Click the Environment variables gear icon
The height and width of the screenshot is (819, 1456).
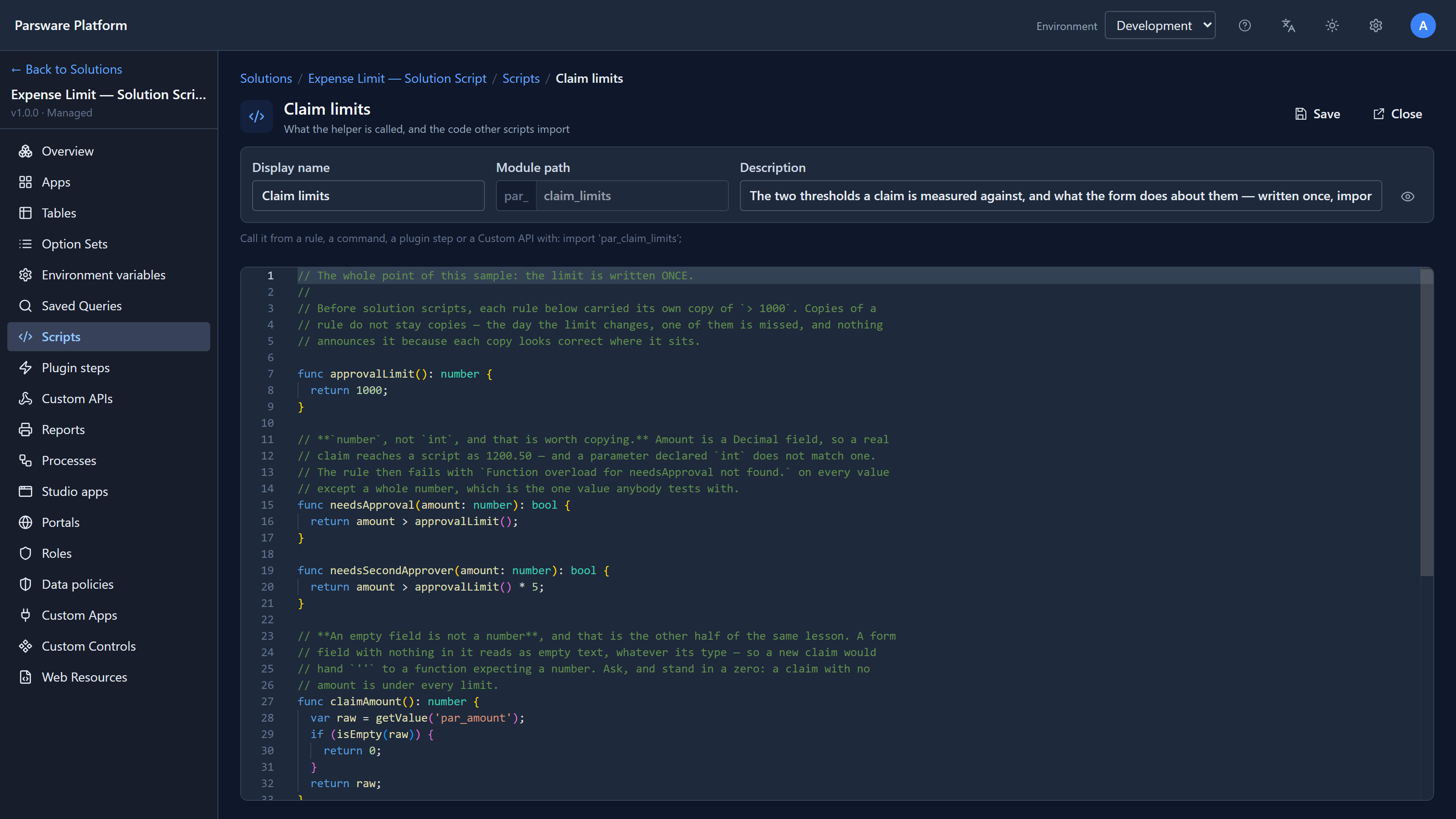click(x=25, y=275)
